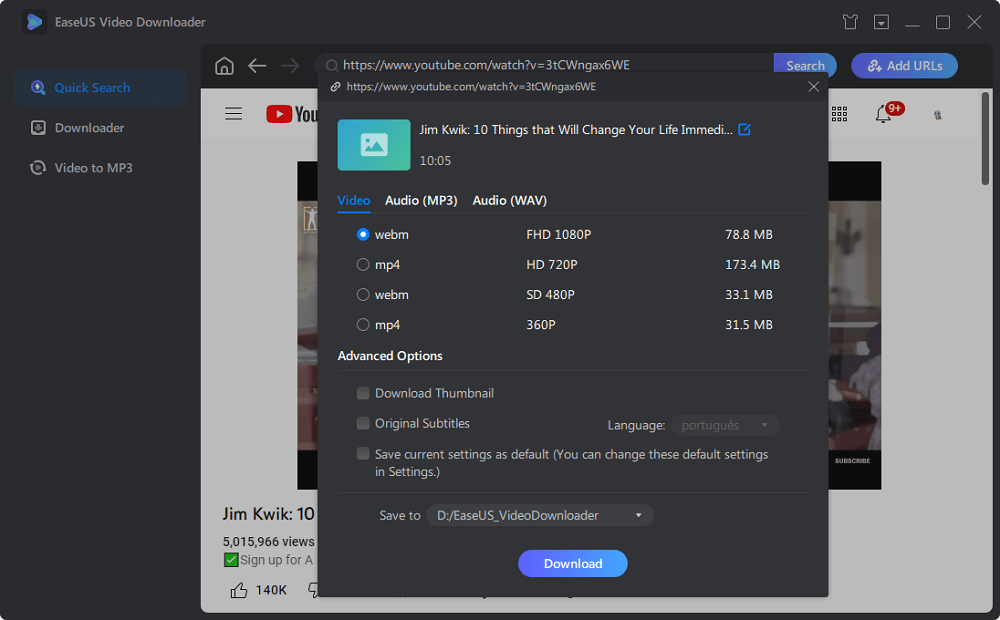The width and height of the screenshot is (1000, 620).
Task: Open the title bar dropdown menu icon
Action: pos(881,22)
